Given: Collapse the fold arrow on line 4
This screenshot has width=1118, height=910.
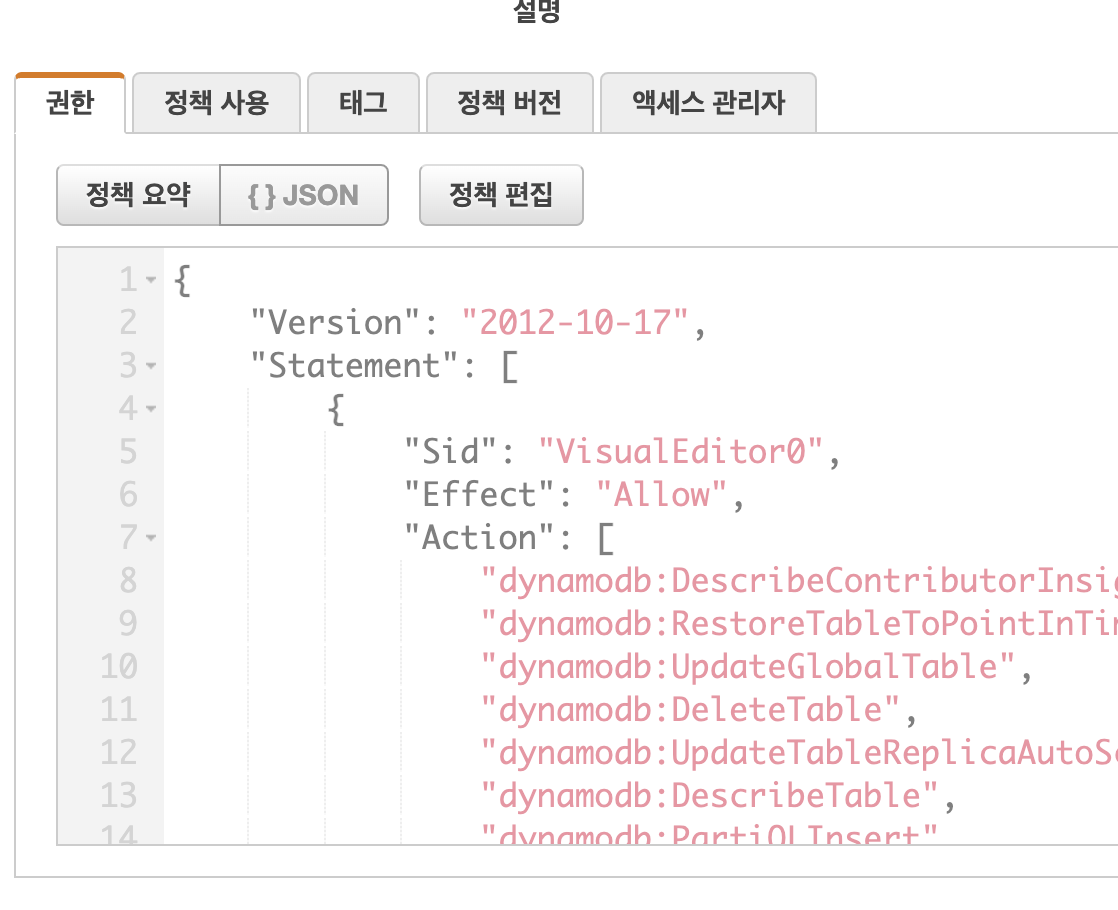Looking at the screenshot, I should coord(151,409).
